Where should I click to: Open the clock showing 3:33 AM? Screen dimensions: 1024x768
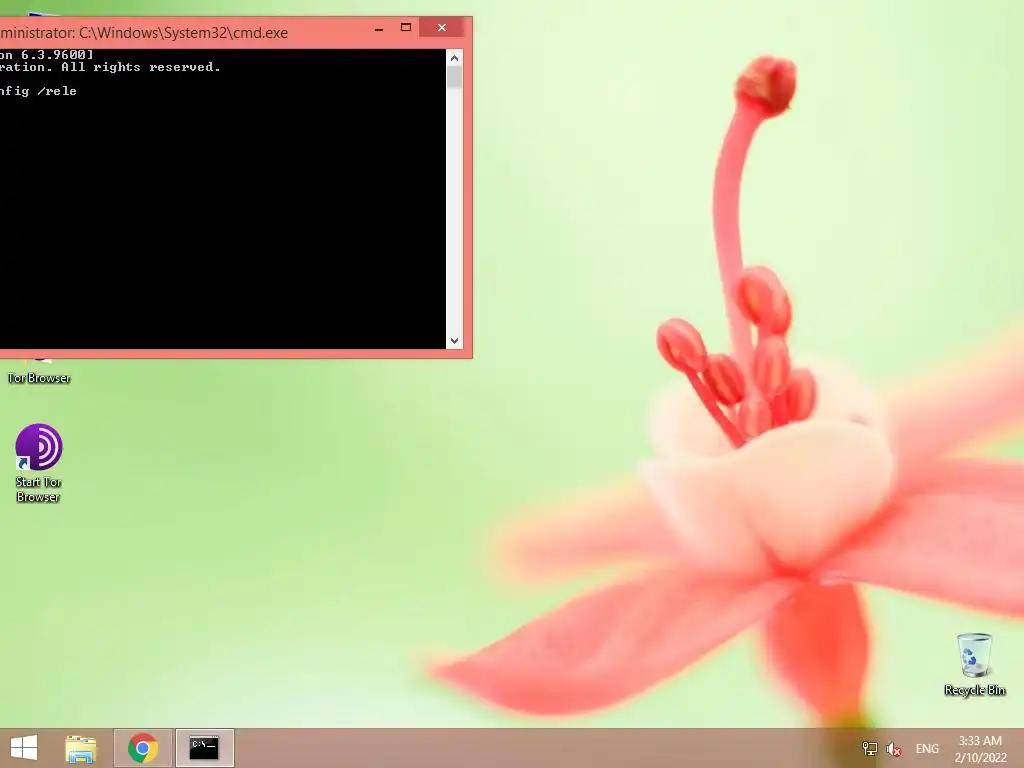point(980,749)
